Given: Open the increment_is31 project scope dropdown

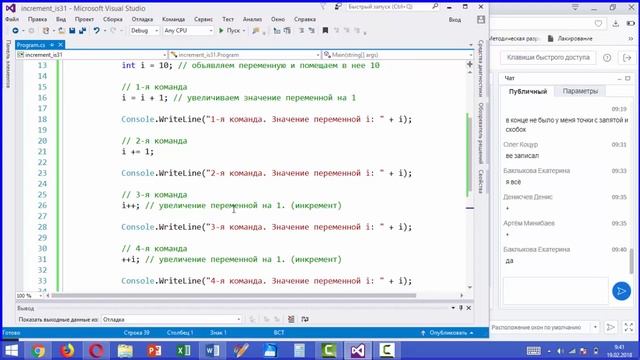Looking at the screenshot, I should point(91,55).
